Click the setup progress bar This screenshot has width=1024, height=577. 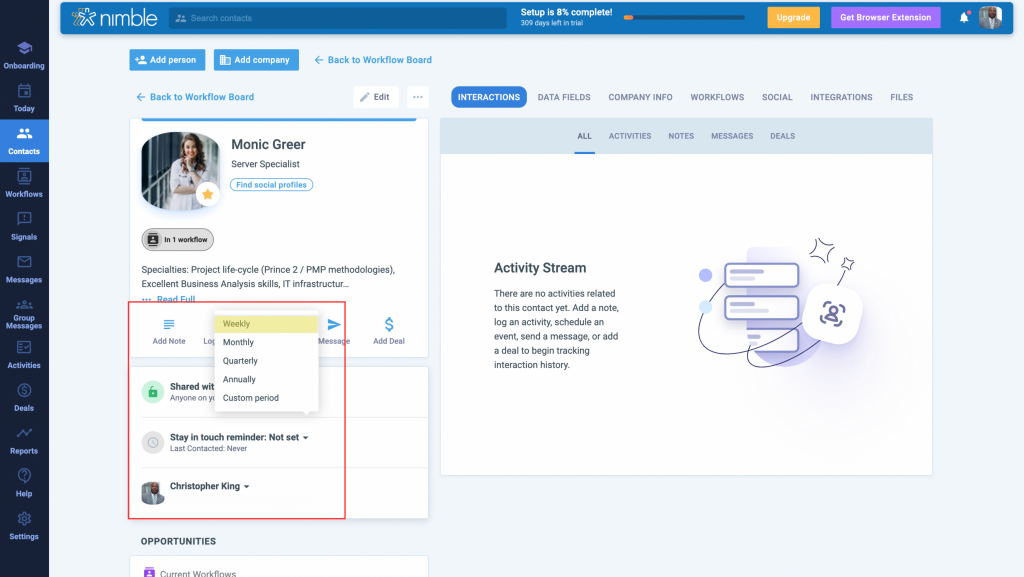[x=684, y=17]
